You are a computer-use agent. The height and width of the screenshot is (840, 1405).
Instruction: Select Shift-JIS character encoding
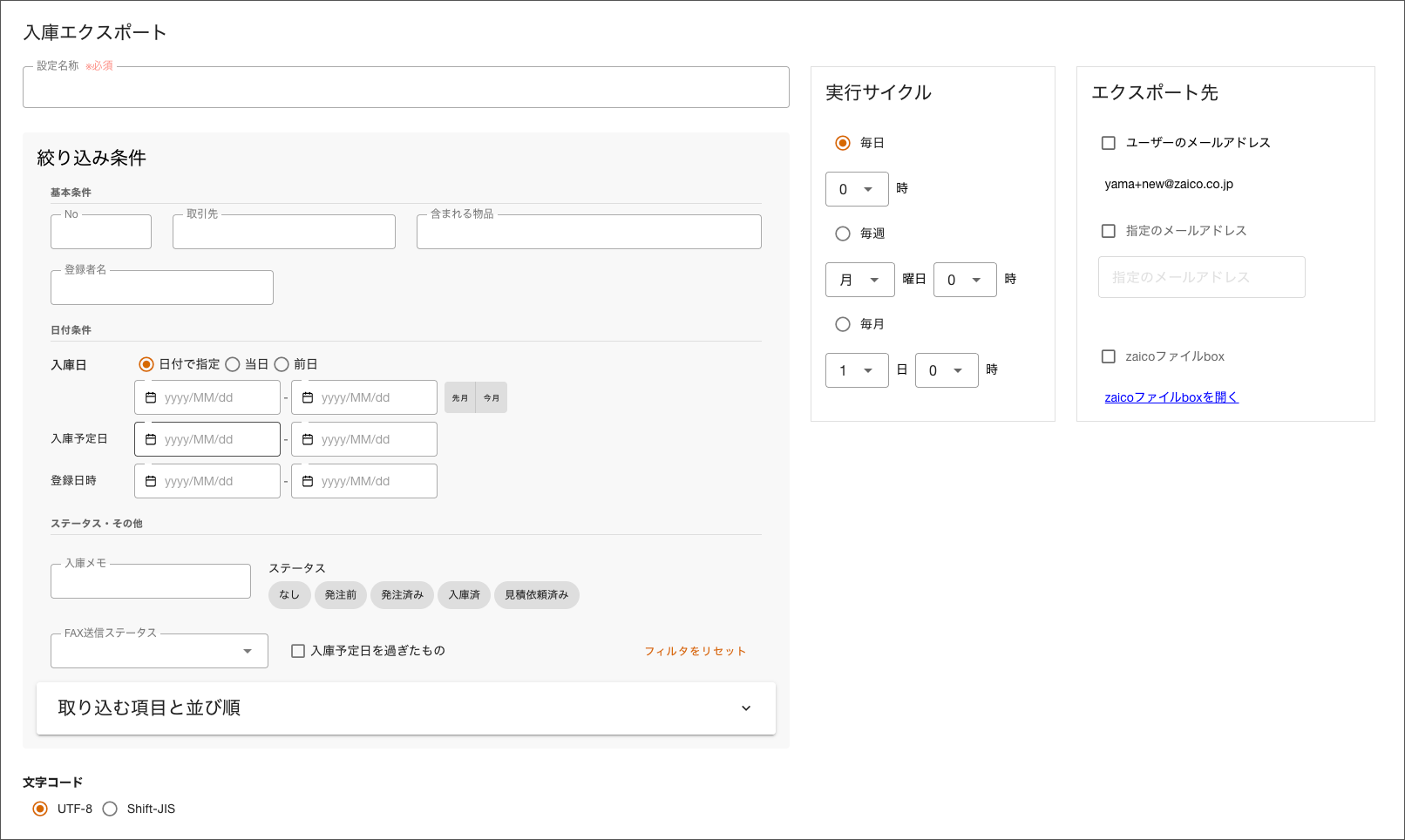pos(110,809)
